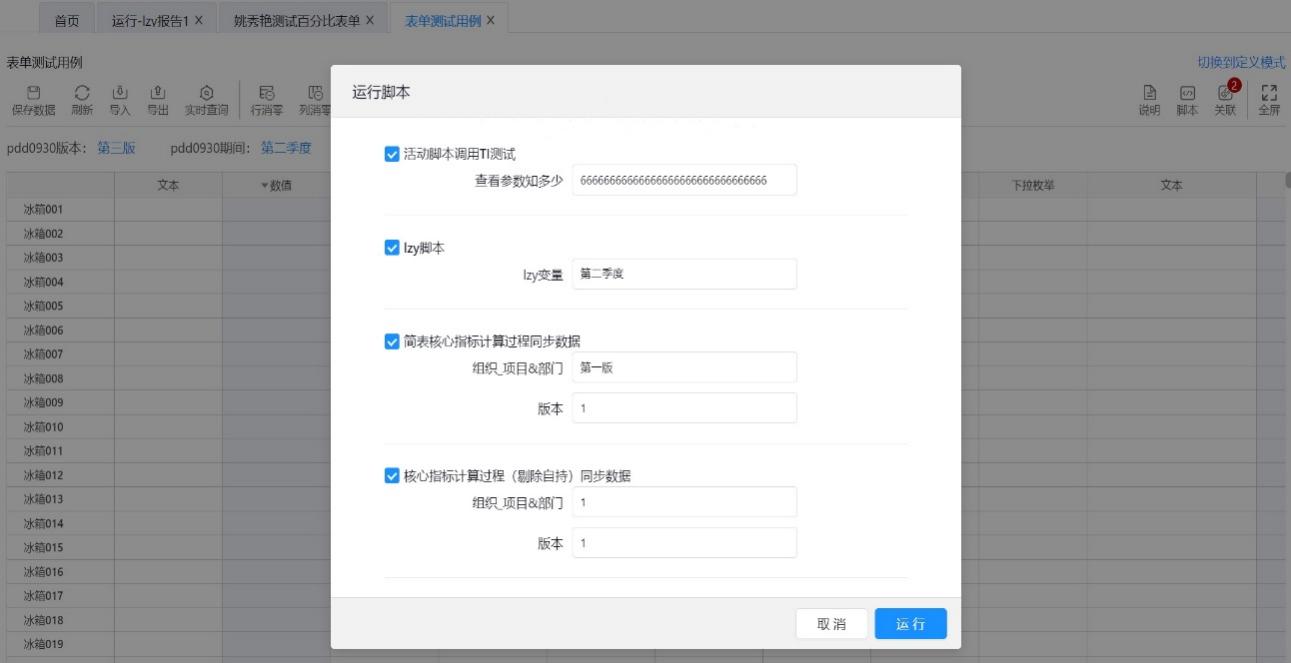Uncheck 简表核心指标计算过程同步数据 checkbox
Viewport: 1291px width, 663px height.
tap(392, 342)
